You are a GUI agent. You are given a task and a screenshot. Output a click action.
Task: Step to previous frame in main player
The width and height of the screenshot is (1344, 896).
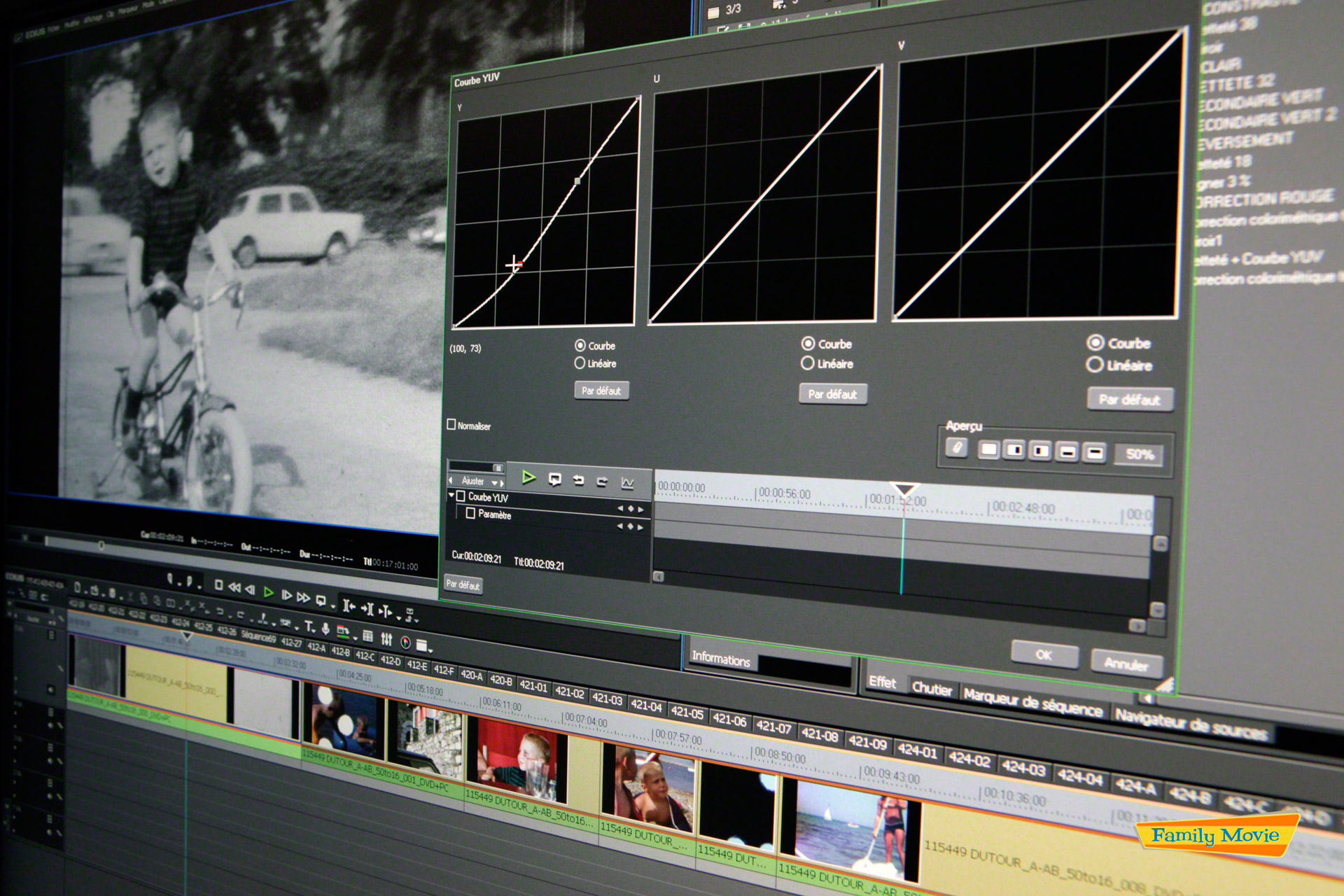tap(250, 590)
